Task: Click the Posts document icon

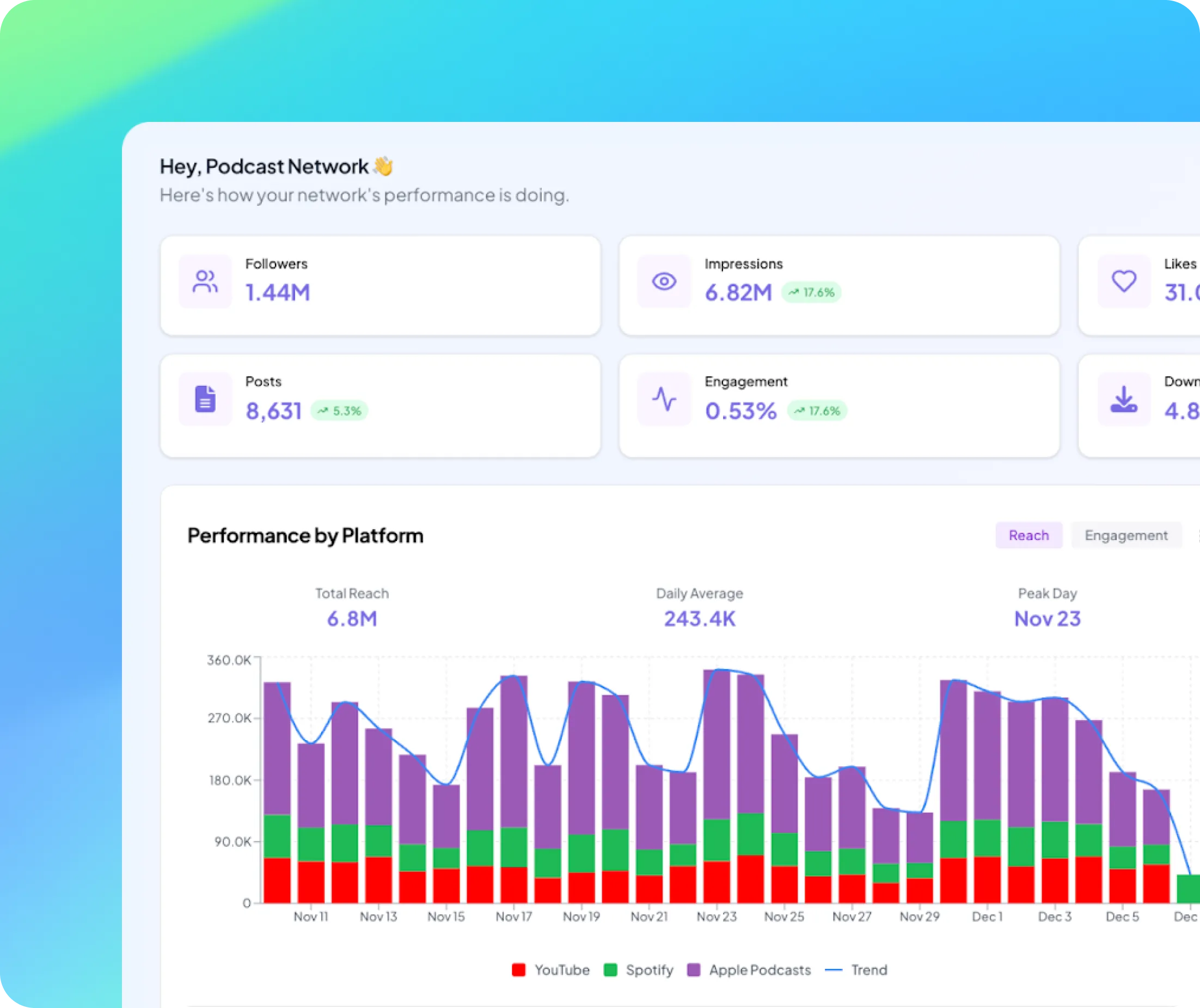Action: click(x=205, y=398)
